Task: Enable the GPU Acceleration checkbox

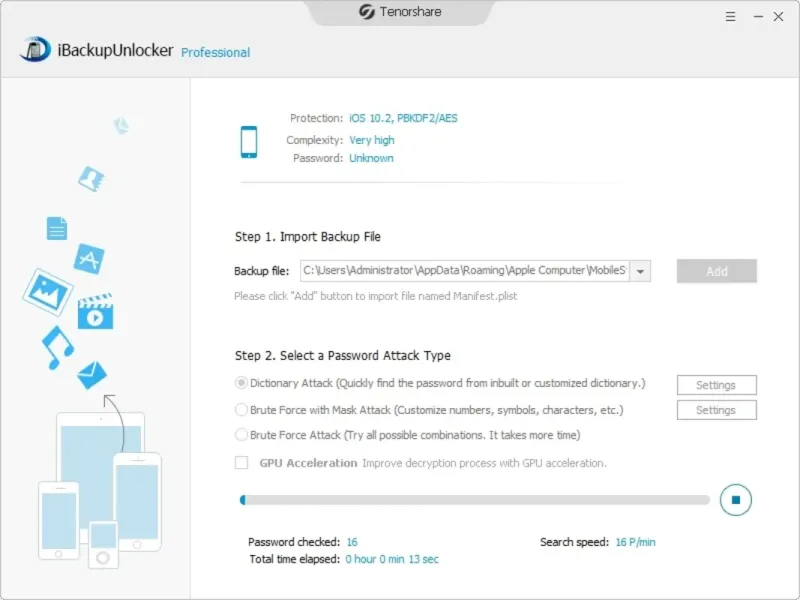Action: (241, 463)
